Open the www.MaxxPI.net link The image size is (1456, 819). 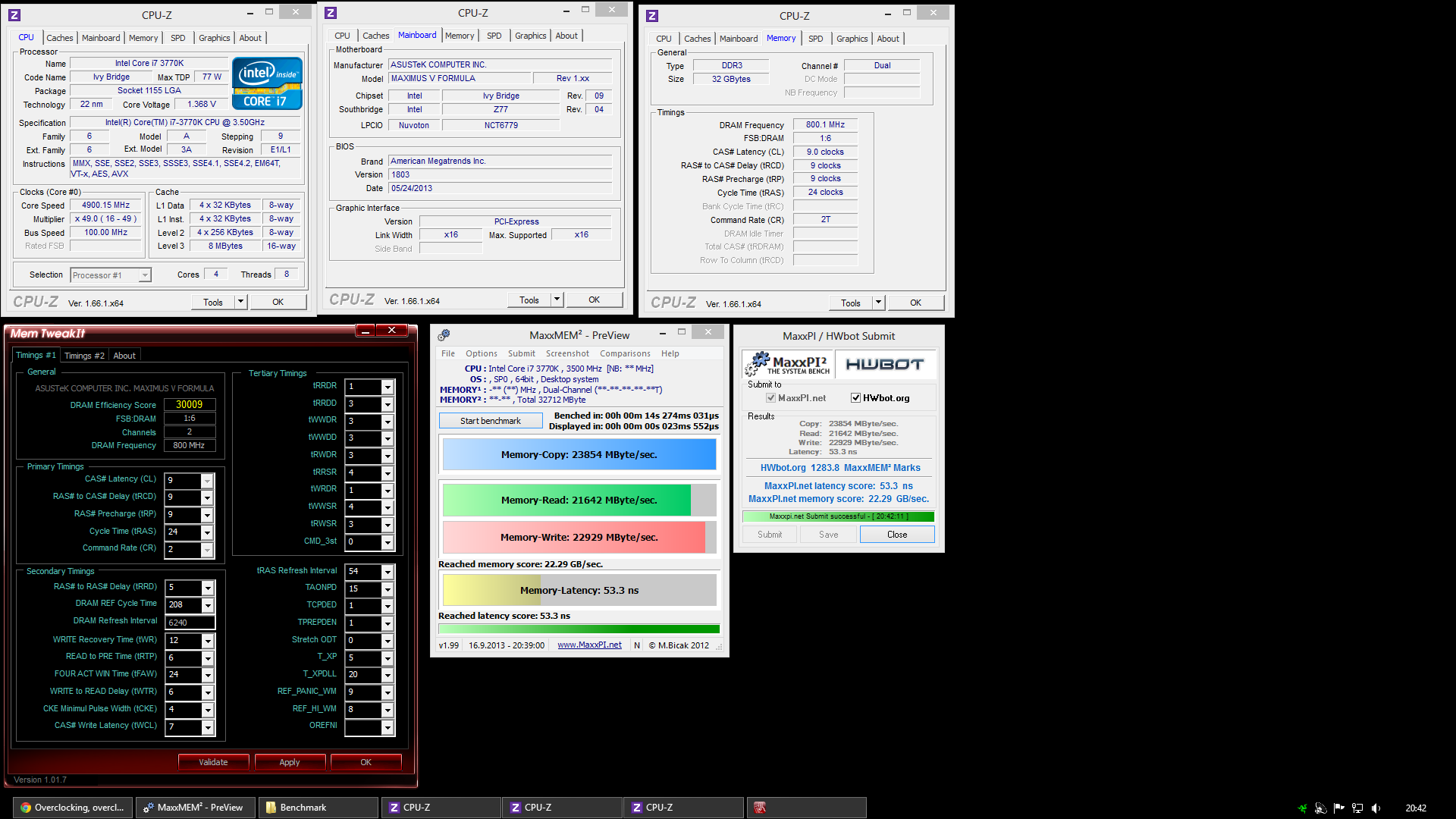[589, 645]
